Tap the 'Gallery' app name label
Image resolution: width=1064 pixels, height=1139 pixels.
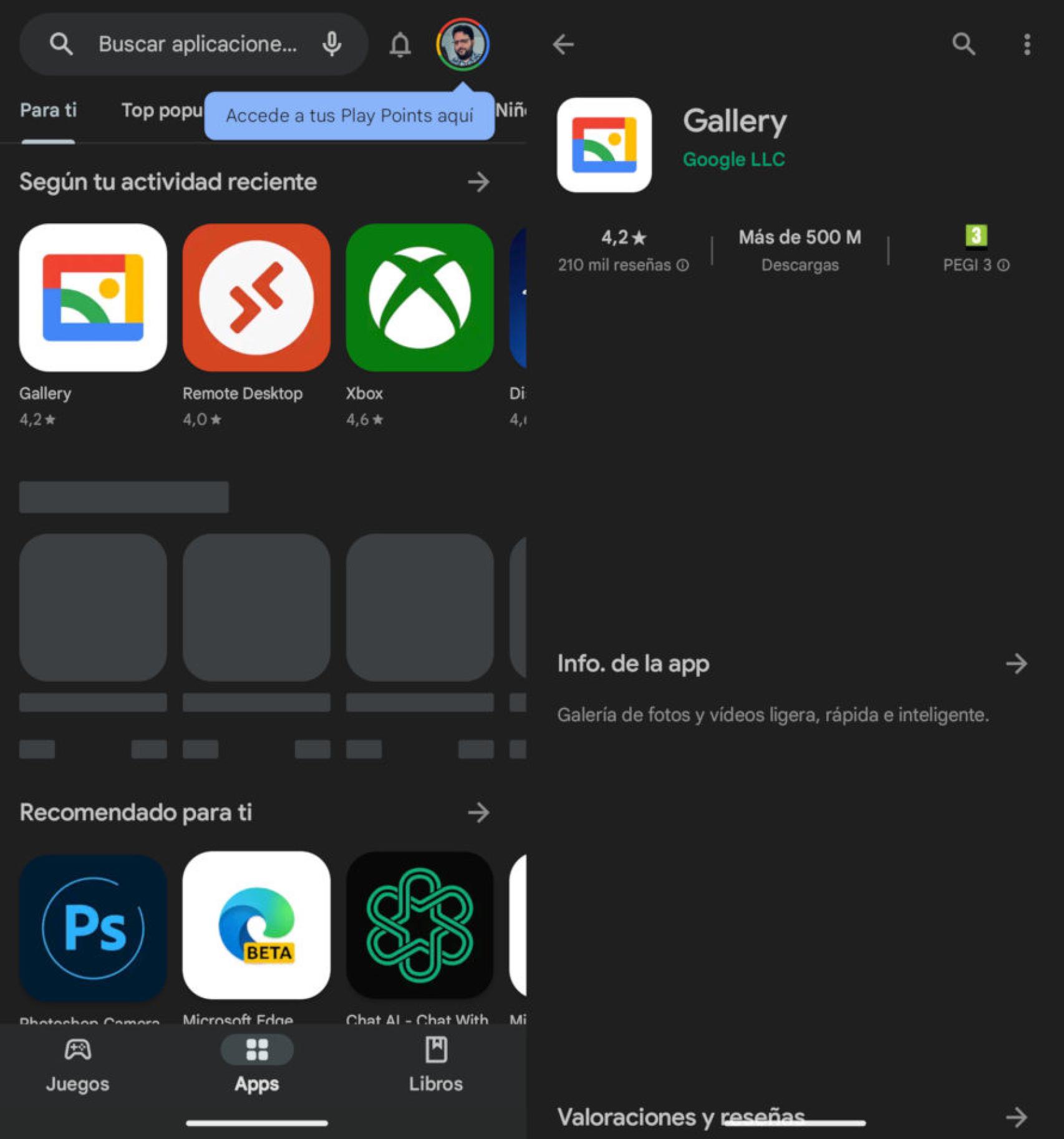tap(45, 394)
